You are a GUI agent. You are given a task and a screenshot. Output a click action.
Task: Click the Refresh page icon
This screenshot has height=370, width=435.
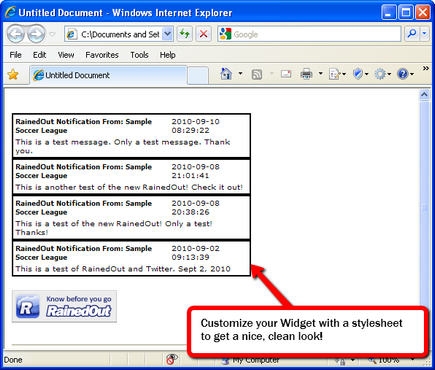pos(184,34)
